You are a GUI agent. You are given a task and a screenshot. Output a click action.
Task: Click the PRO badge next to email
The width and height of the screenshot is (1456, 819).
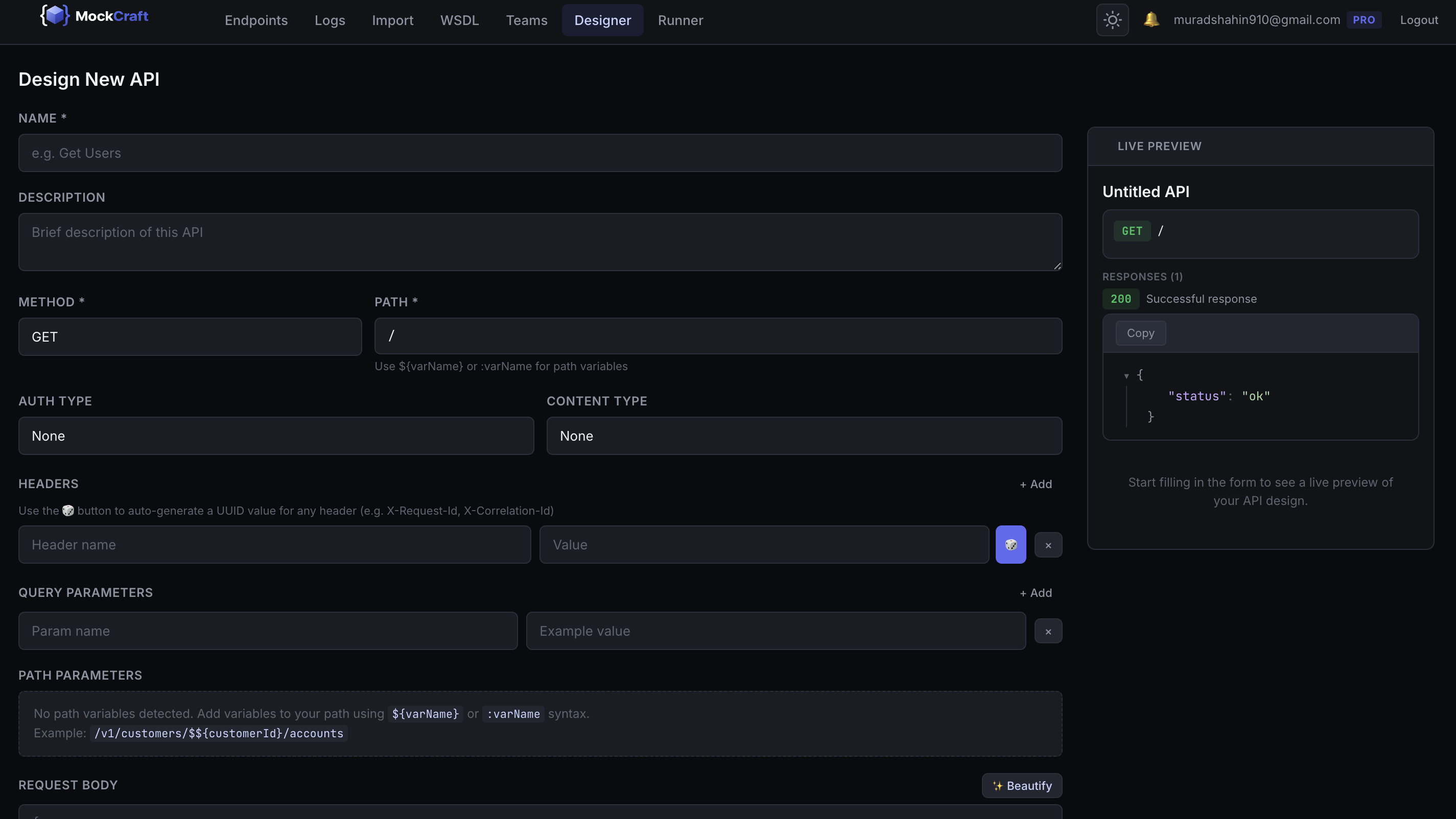coord(1364,20)
